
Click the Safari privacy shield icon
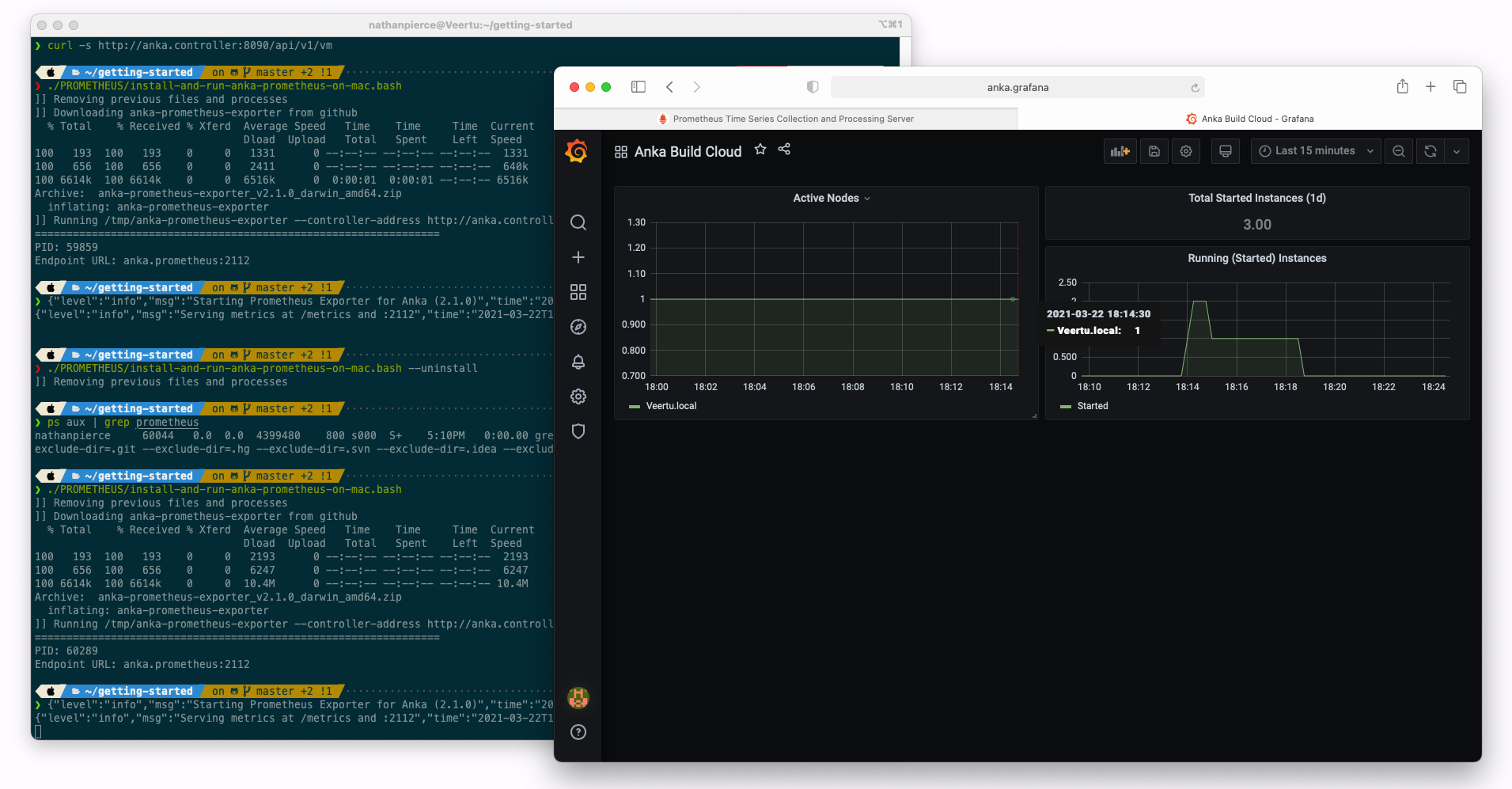[813, 87]
